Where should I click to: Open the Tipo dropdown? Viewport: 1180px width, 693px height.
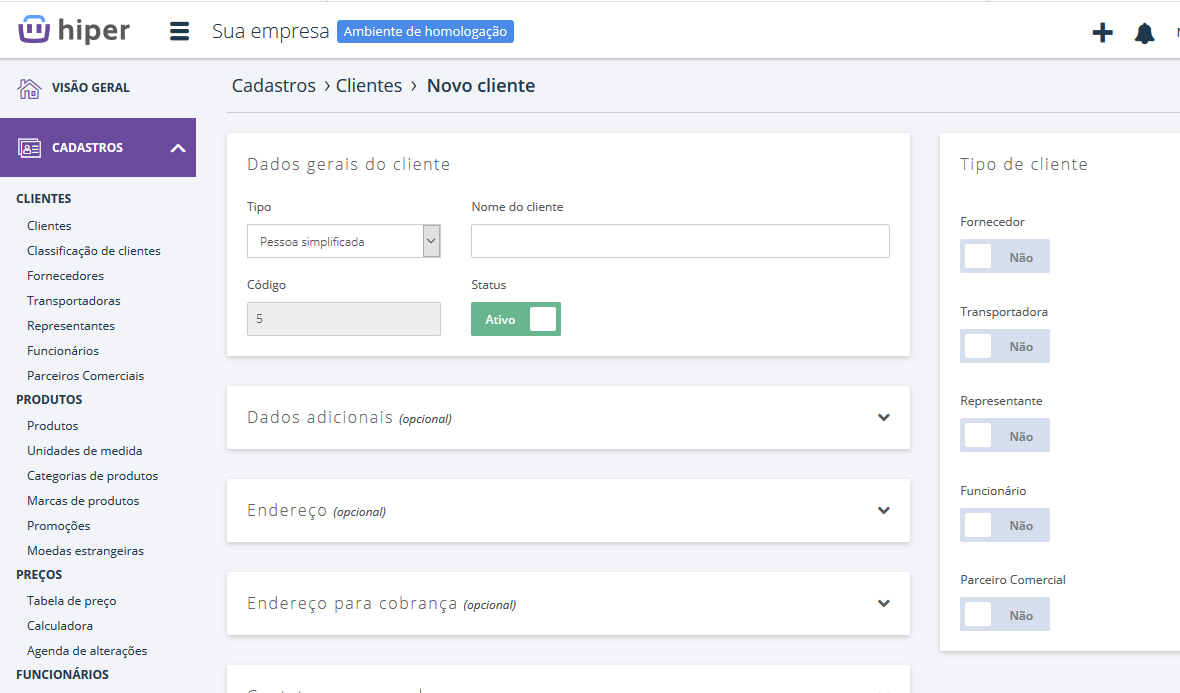[343, 241]
